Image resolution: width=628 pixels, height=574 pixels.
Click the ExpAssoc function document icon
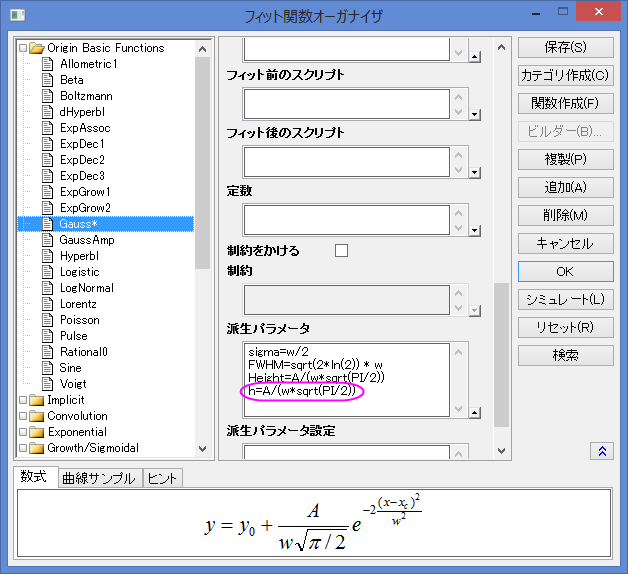click(x=47, y=128)
